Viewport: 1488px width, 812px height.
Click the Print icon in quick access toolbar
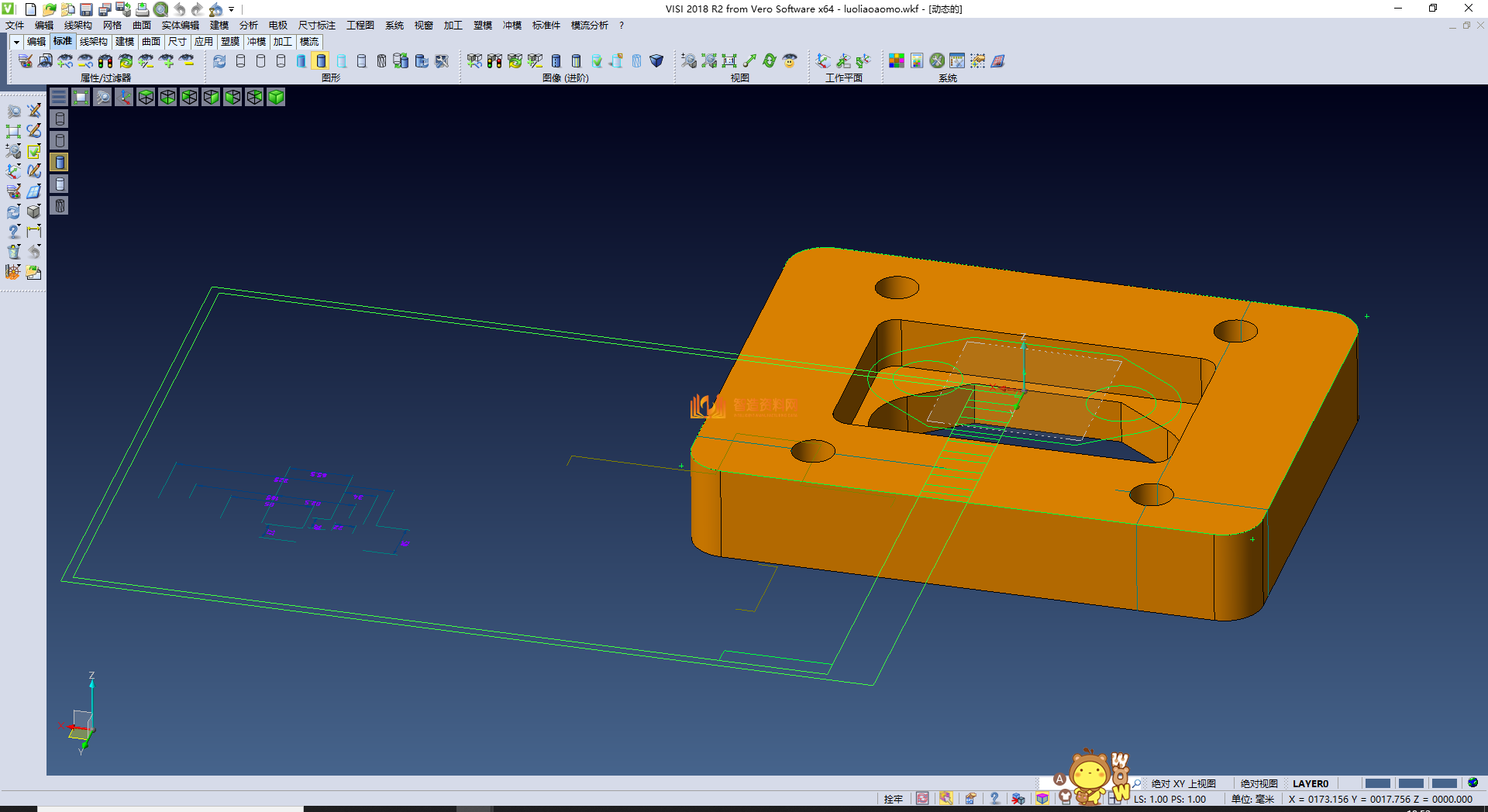(142, 9)
